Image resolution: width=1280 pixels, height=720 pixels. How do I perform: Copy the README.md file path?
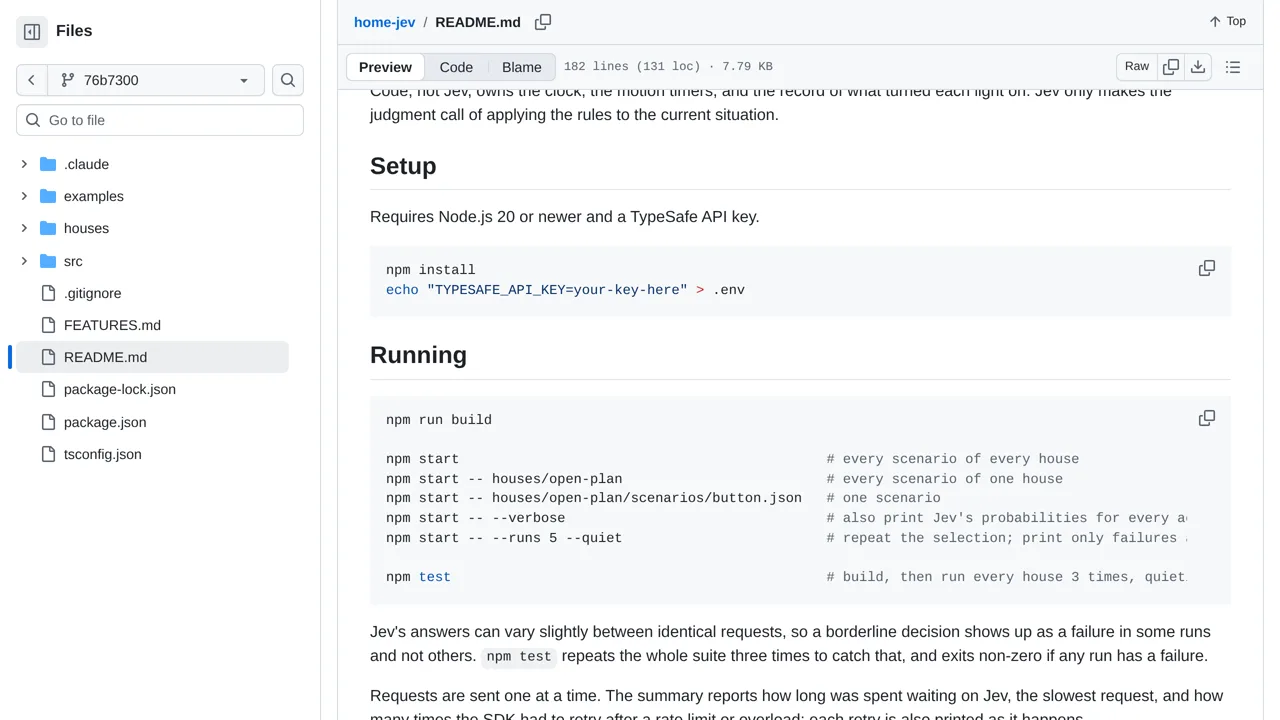543,22
